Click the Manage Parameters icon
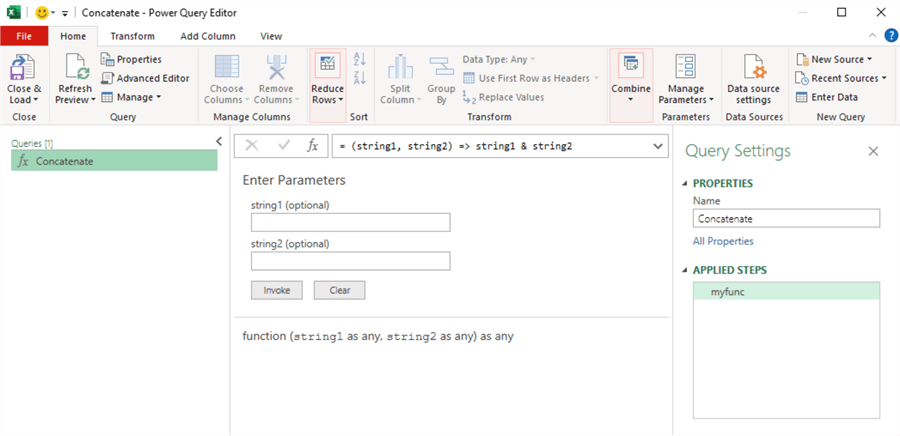Screen dimensions: 900x436 (686, 68)
